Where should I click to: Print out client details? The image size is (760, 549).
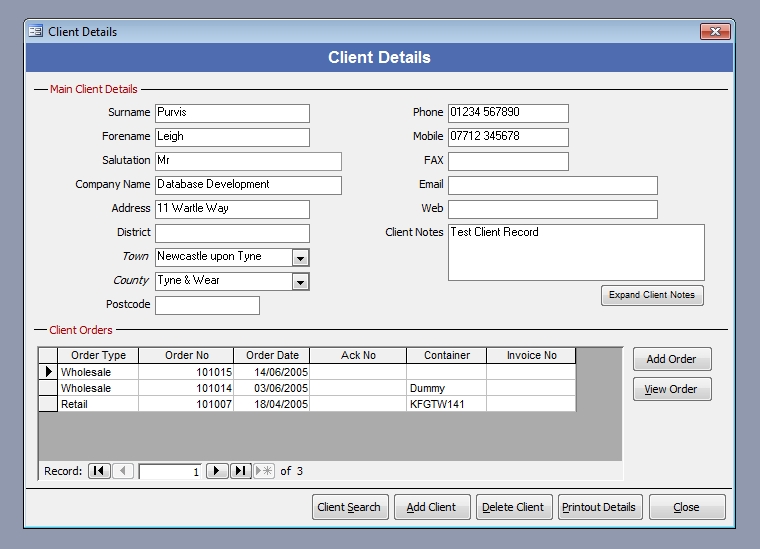click(598, 507)
